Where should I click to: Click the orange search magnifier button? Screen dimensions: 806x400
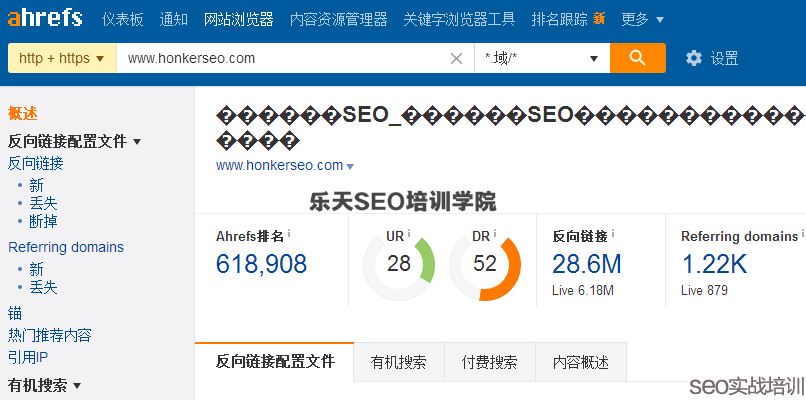tap(638, 58)
